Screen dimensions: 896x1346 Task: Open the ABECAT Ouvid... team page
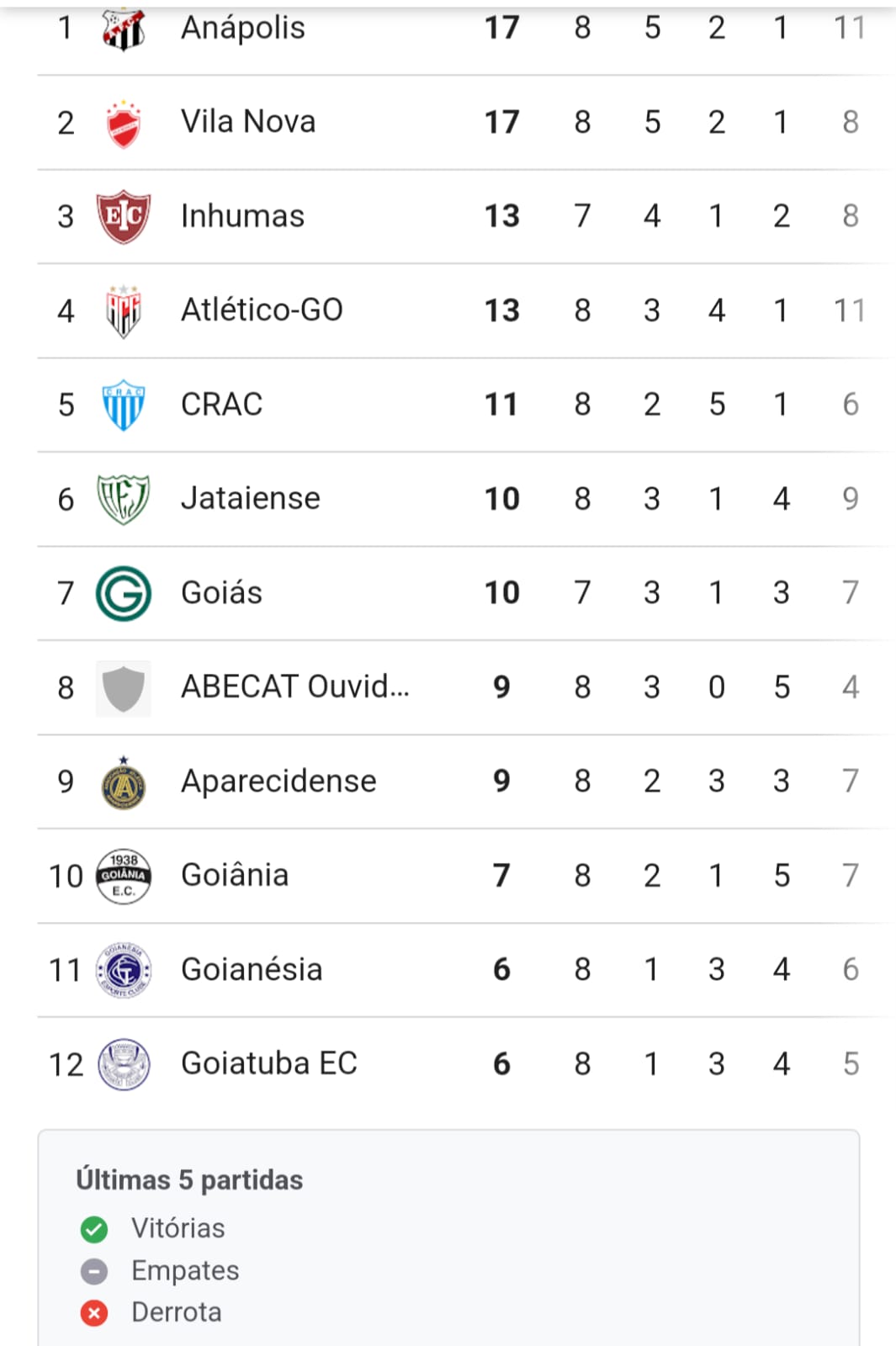tap(294, 687)
